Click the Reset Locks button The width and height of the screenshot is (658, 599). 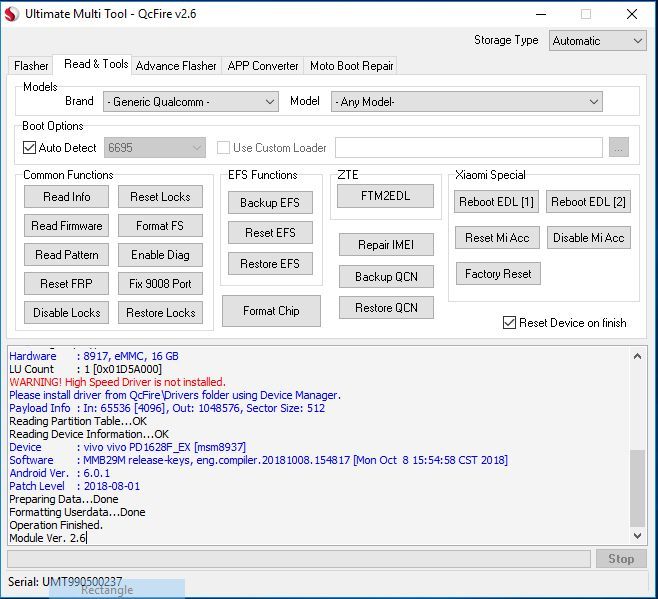click(x=160, y=197)
